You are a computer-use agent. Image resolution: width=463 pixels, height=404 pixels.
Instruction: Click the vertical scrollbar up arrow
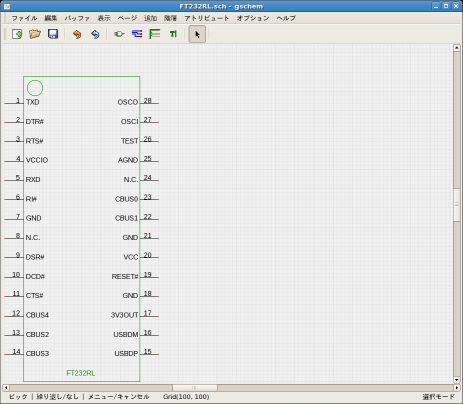coord(457,48)
